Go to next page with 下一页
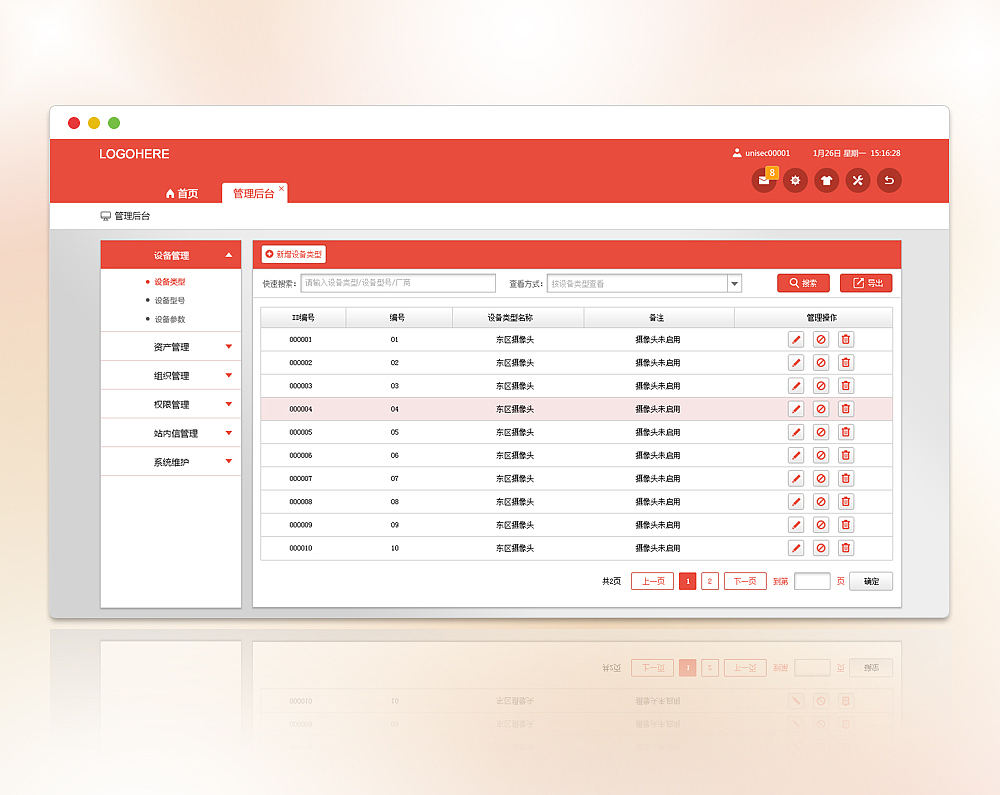The width and height of the screenshot is (1000, 795). (745, 581)
